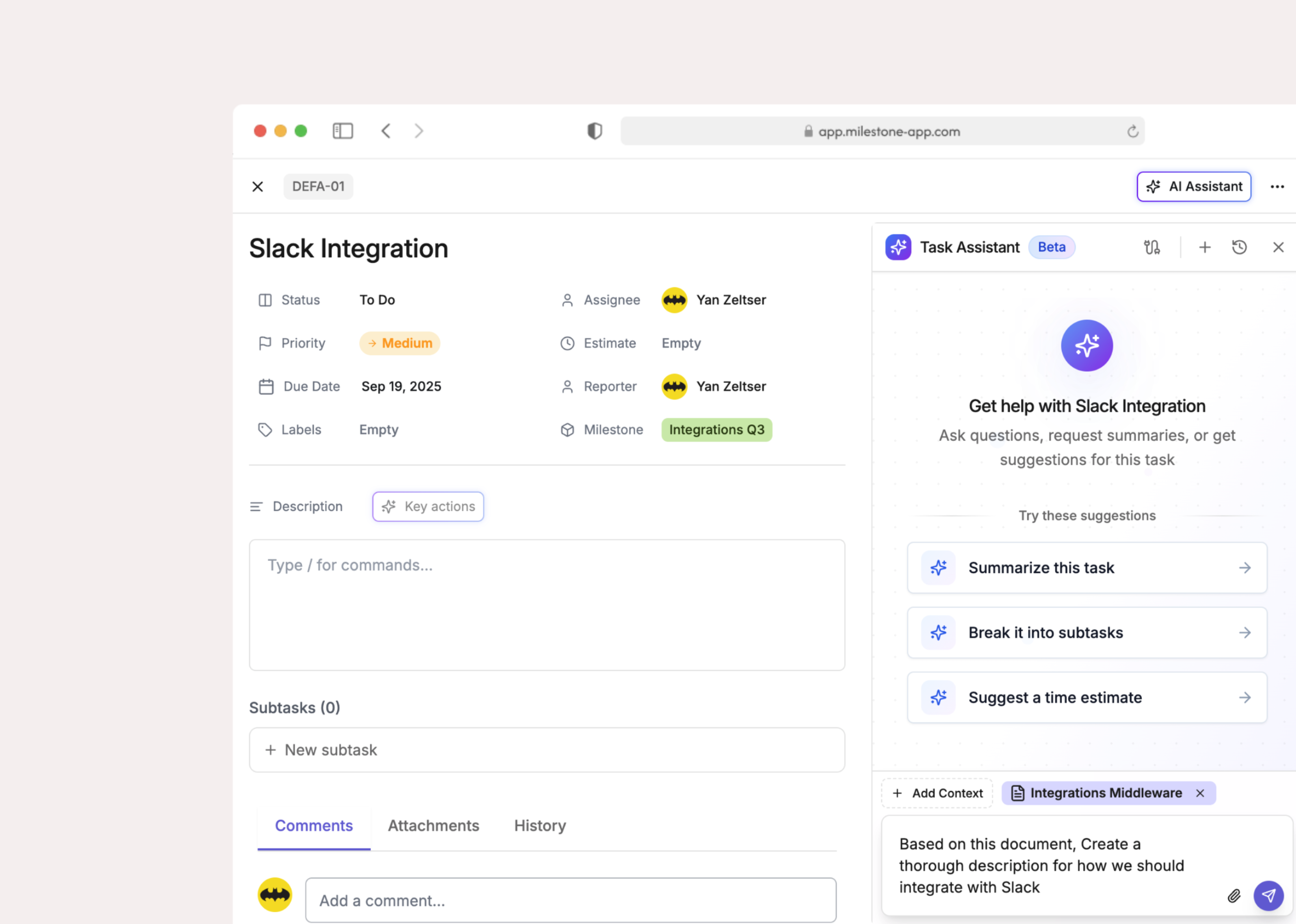Click the Description lines icon
1296x924 pixels.
click(256, 506)
